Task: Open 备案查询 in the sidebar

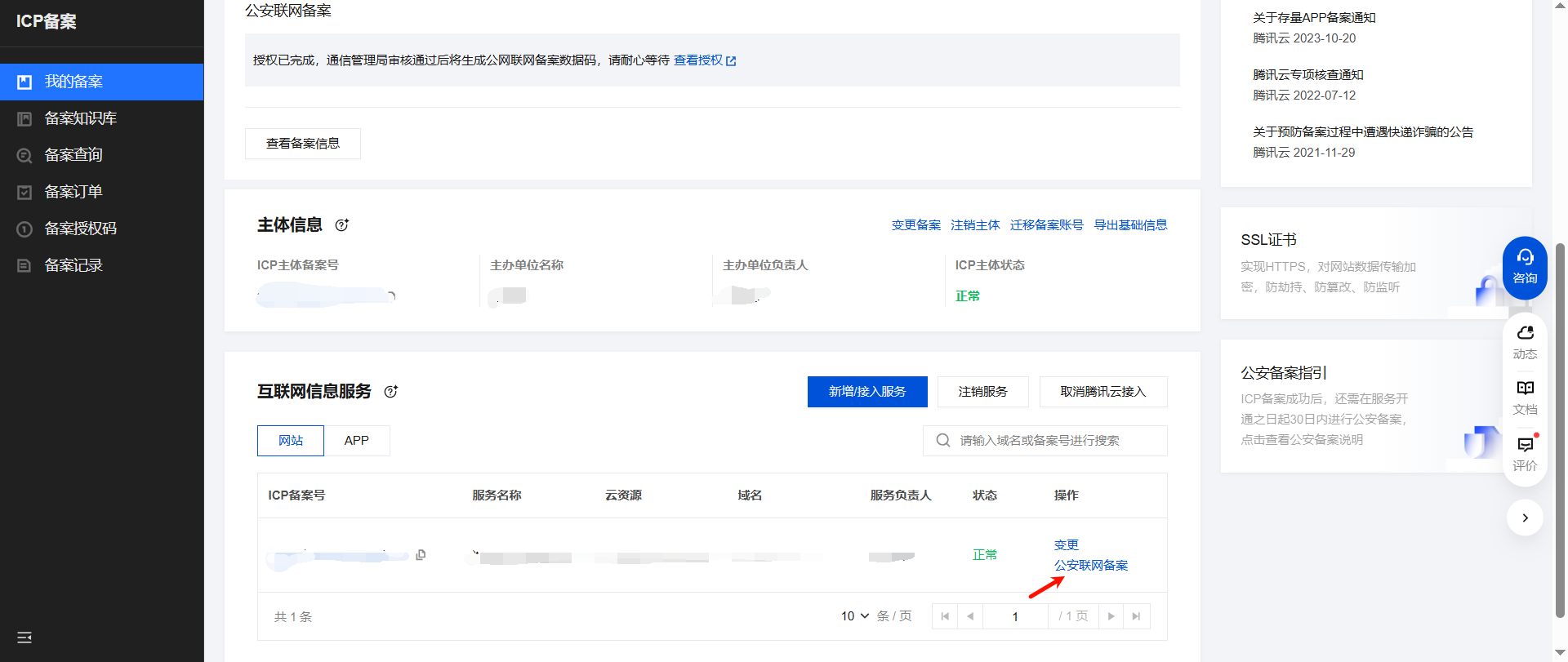Action: tap(73, 155)
